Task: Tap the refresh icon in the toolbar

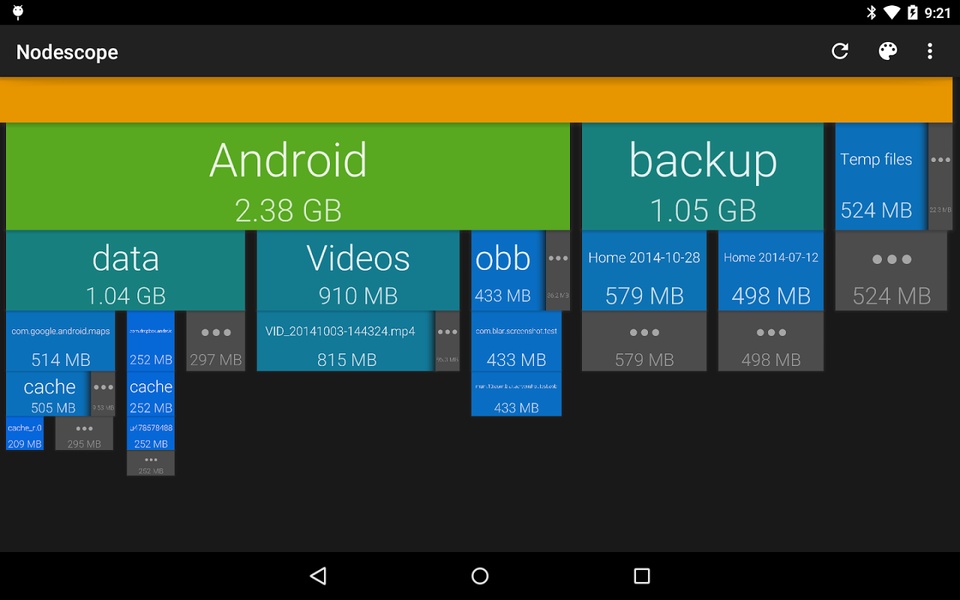Action: (840, 51)
